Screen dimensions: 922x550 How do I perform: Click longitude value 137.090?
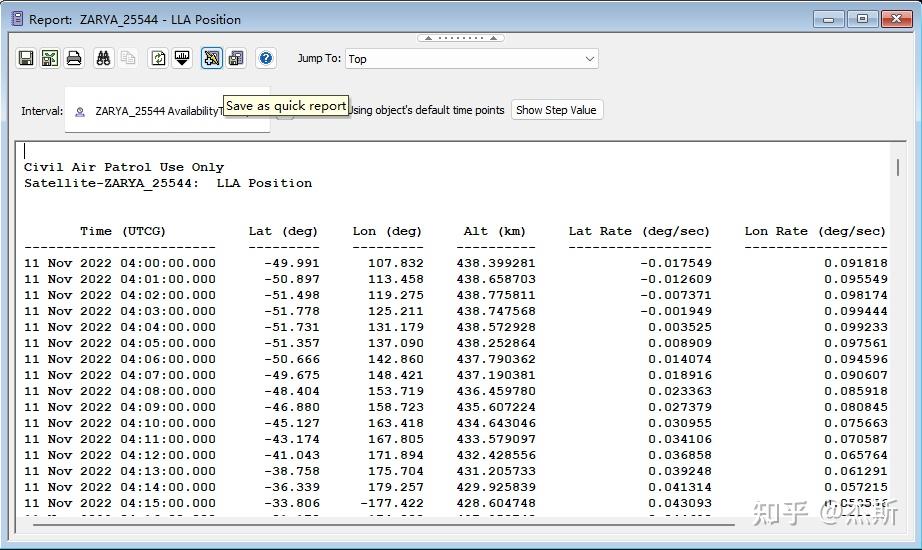point(396,343)
